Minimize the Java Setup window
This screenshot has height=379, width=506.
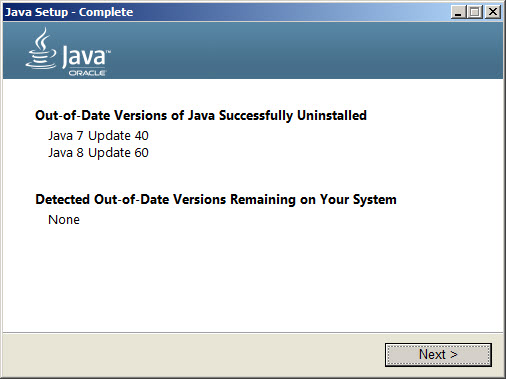(458, 12)
